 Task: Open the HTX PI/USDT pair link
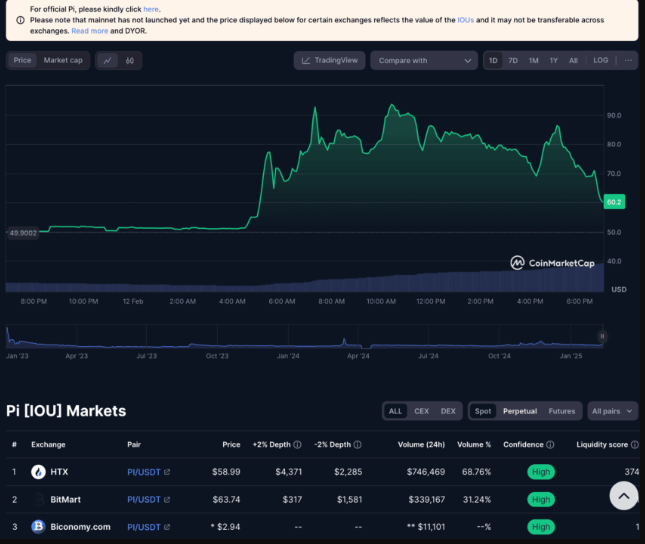tap(144, 472)
